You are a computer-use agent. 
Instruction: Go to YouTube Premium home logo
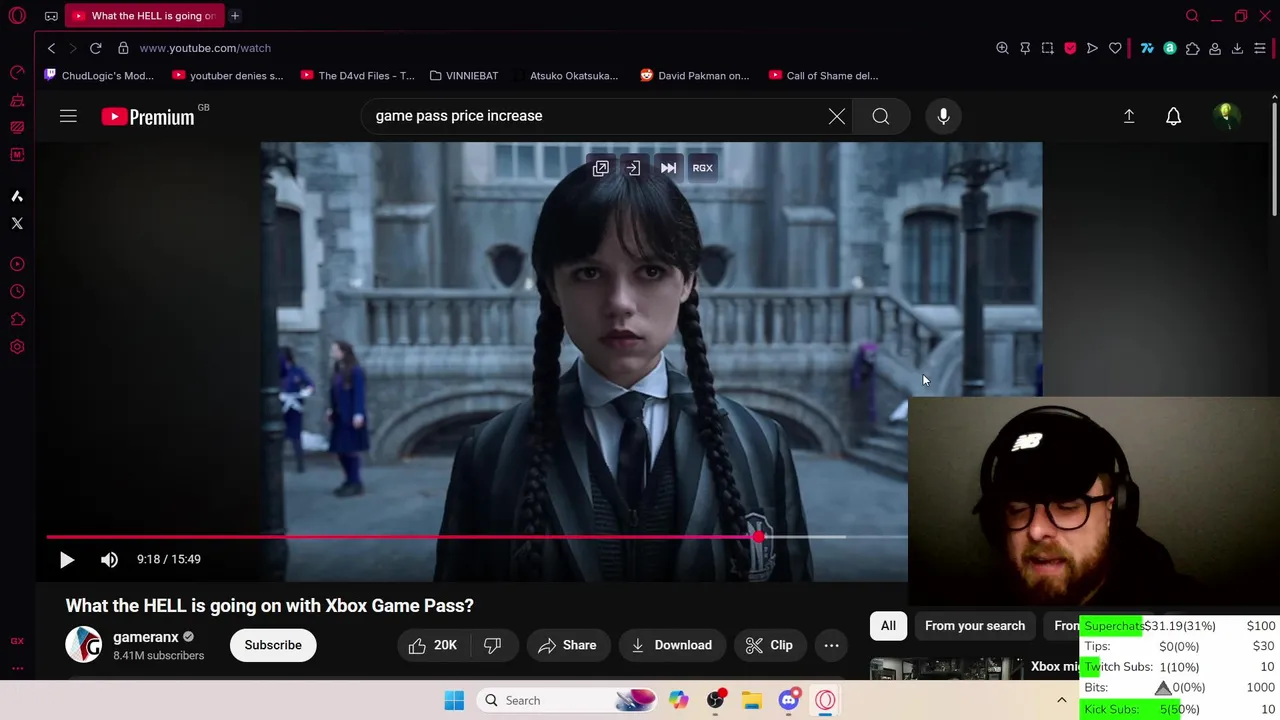149,117
